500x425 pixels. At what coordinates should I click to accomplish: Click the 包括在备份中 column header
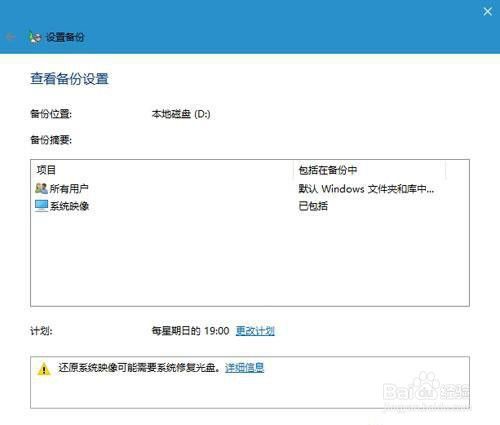coord(328,170)
